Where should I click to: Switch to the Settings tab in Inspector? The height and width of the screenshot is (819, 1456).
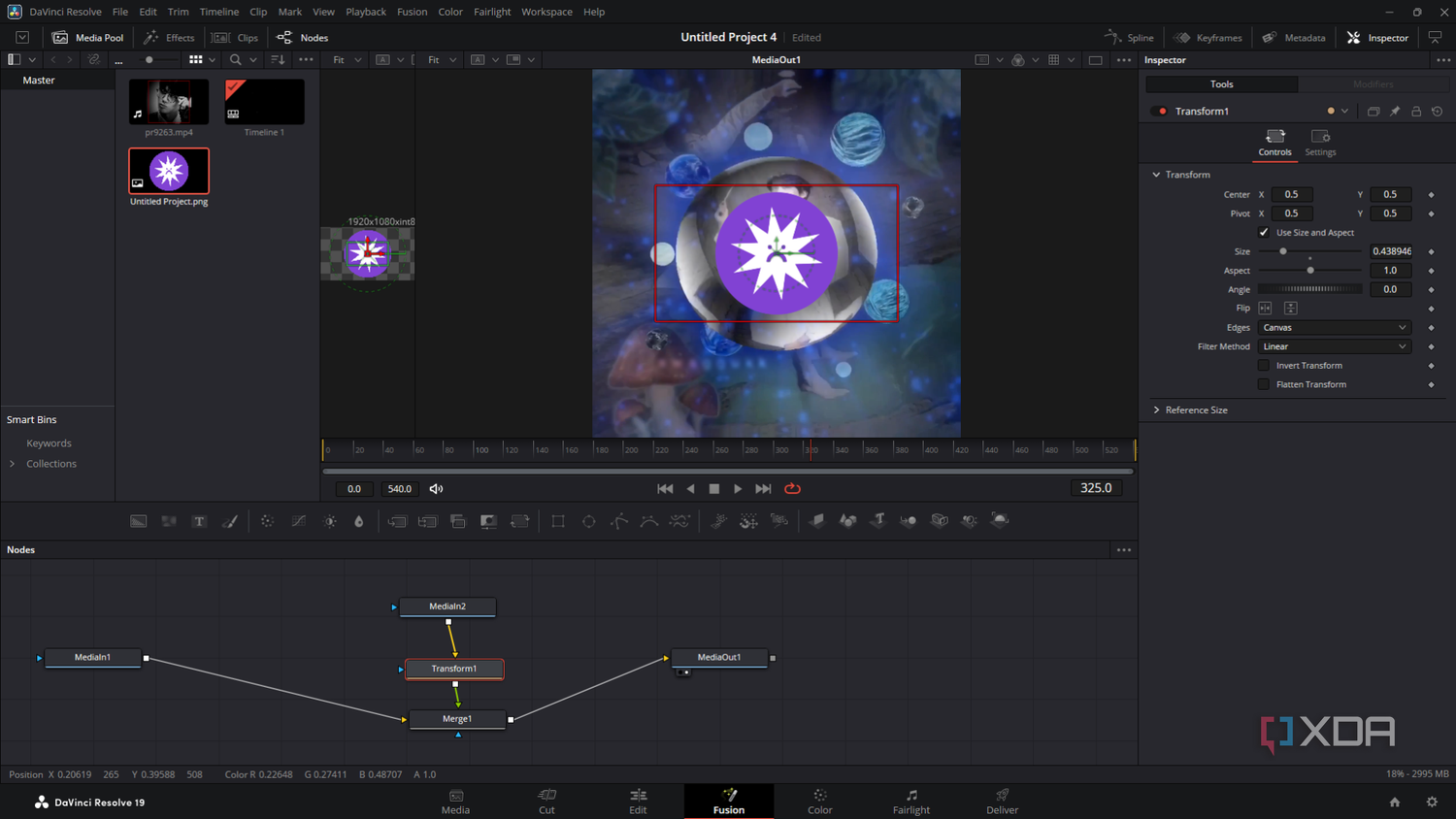(x=1320, y=142)
